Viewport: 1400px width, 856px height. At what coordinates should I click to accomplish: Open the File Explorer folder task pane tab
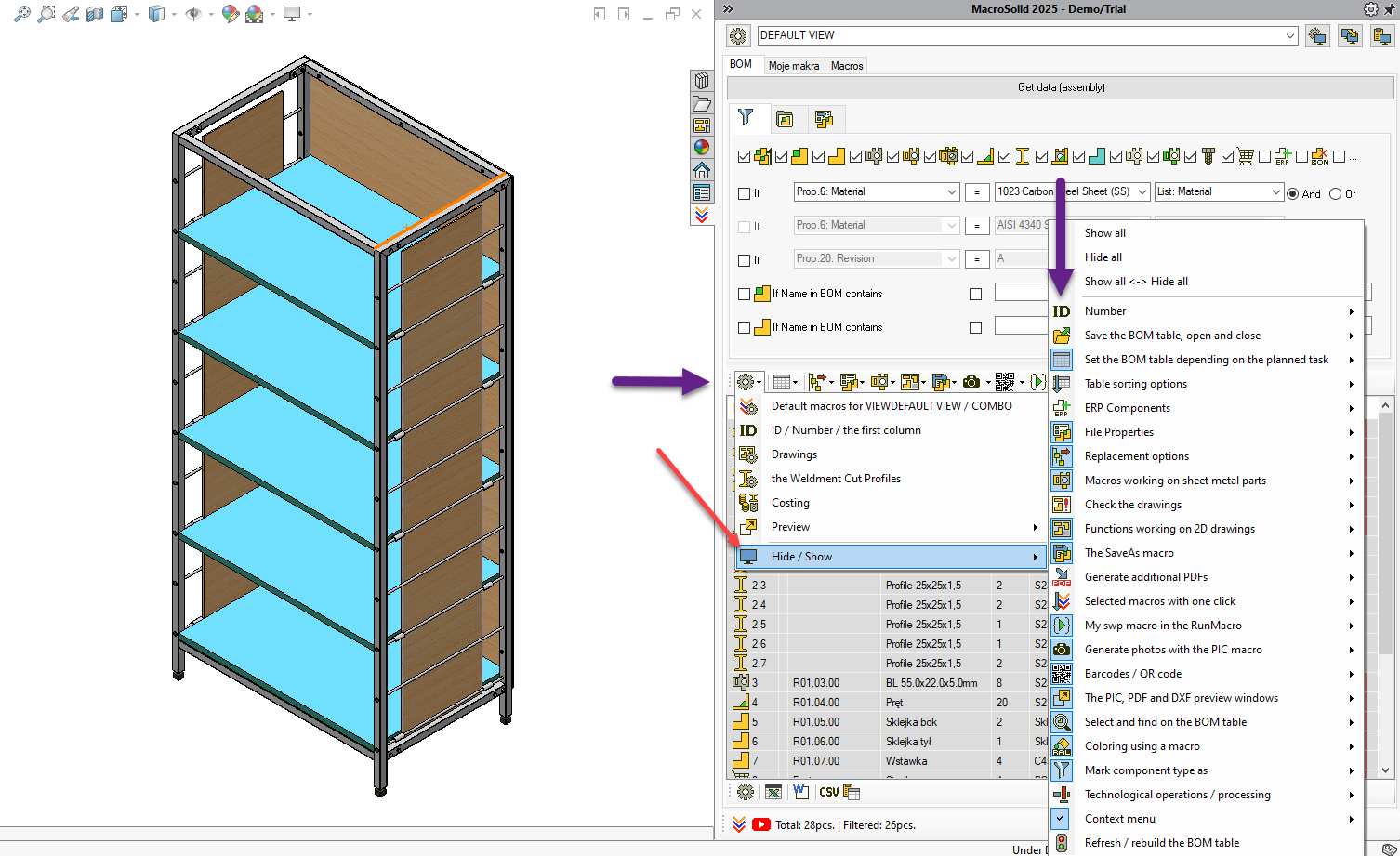click(x=702, y=103)
